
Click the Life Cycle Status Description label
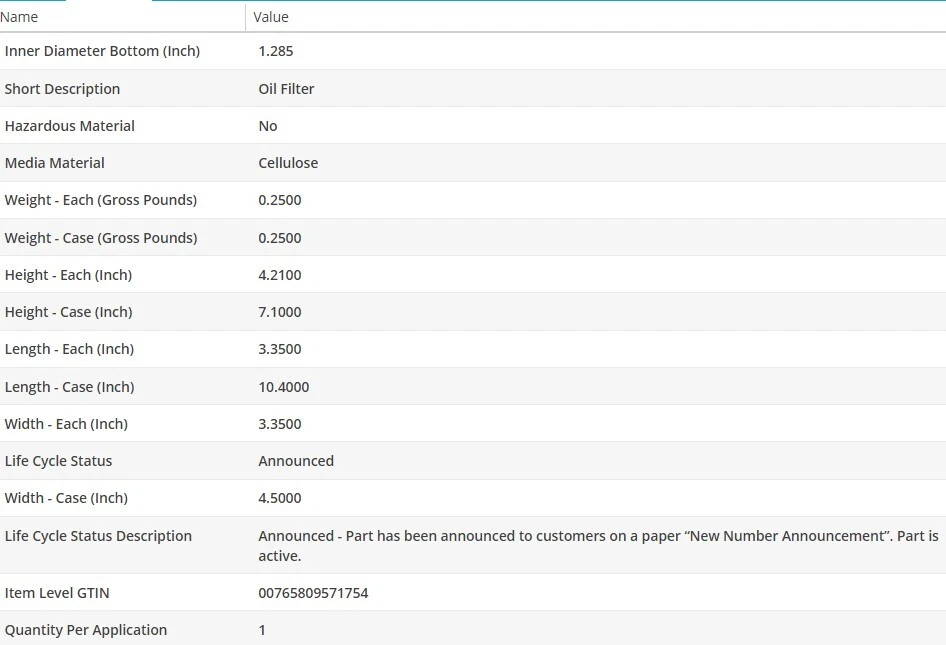(x=98, y=536)
